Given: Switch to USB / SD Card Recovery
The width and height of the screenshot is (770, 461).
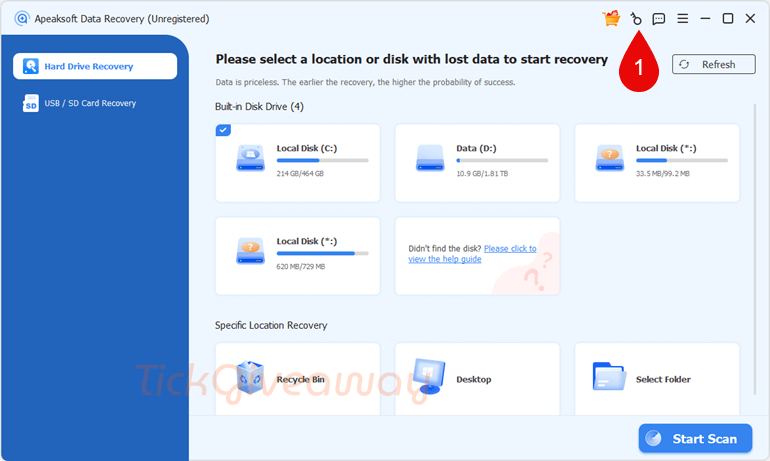Looking at the screenshot, I should pos(90,103).
